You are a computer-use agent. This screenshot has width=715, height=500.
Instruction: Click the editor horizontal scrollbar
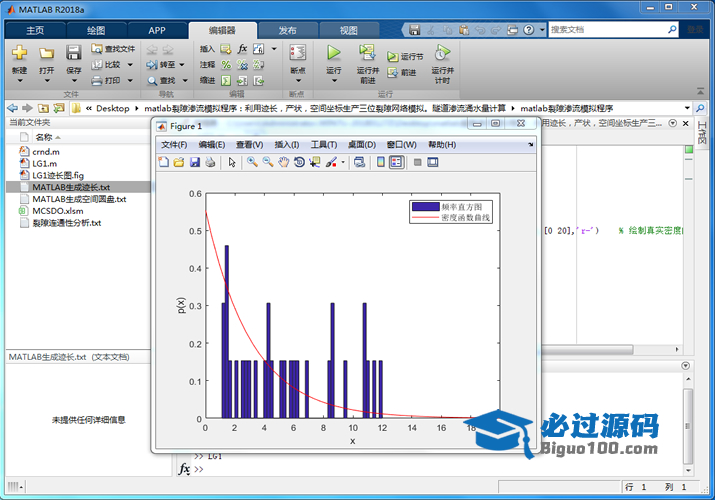click(587, 350)
